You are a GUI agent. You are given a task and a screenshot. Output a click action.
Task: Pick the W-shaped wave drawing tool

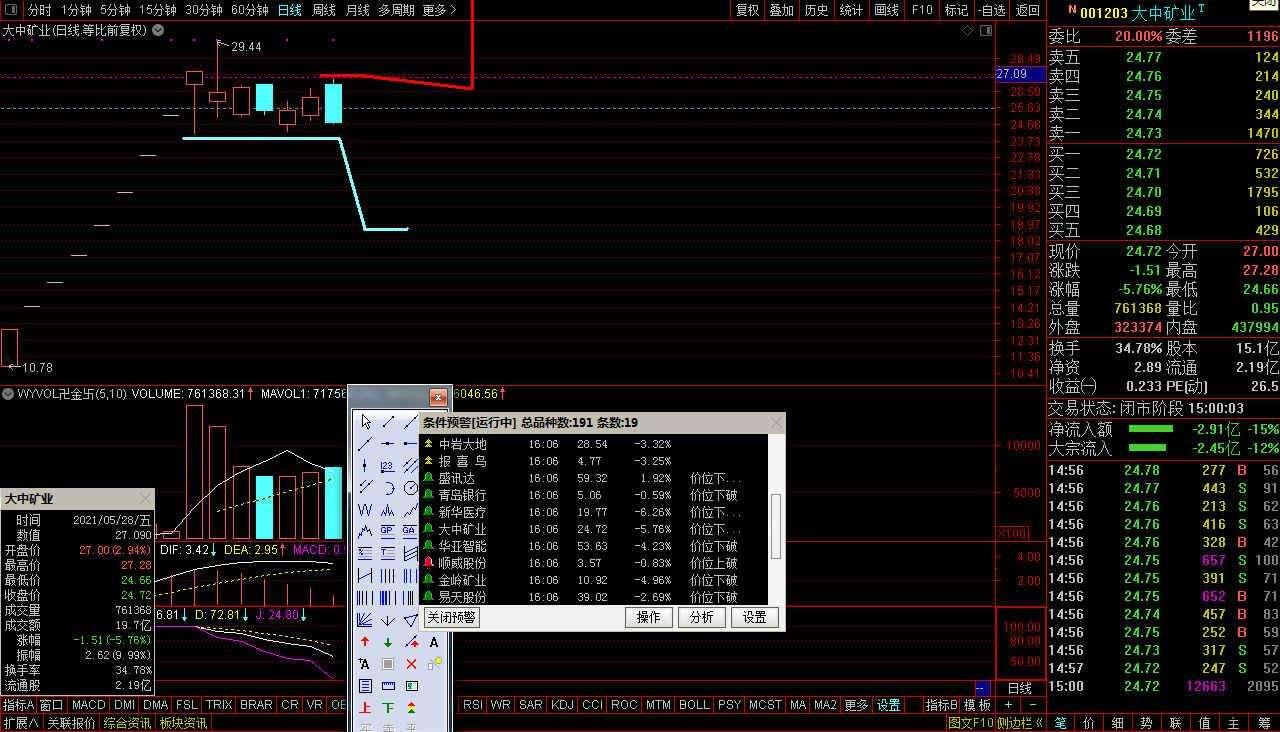[365, 510]
